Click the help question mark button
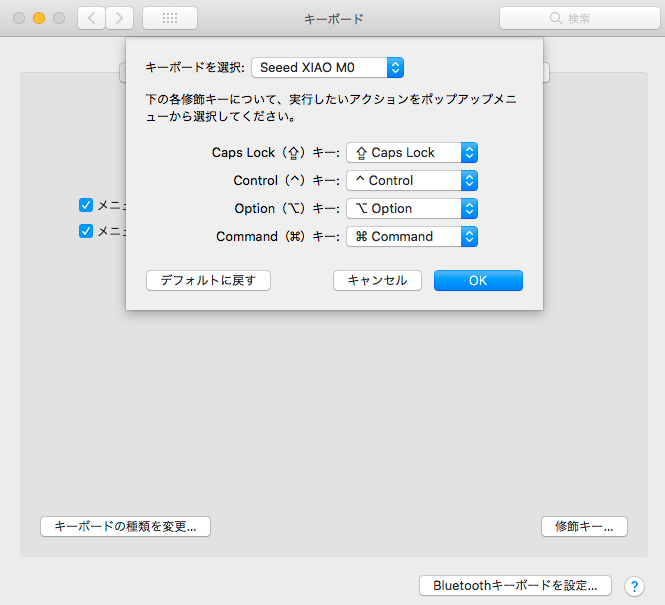 (634, 586)
